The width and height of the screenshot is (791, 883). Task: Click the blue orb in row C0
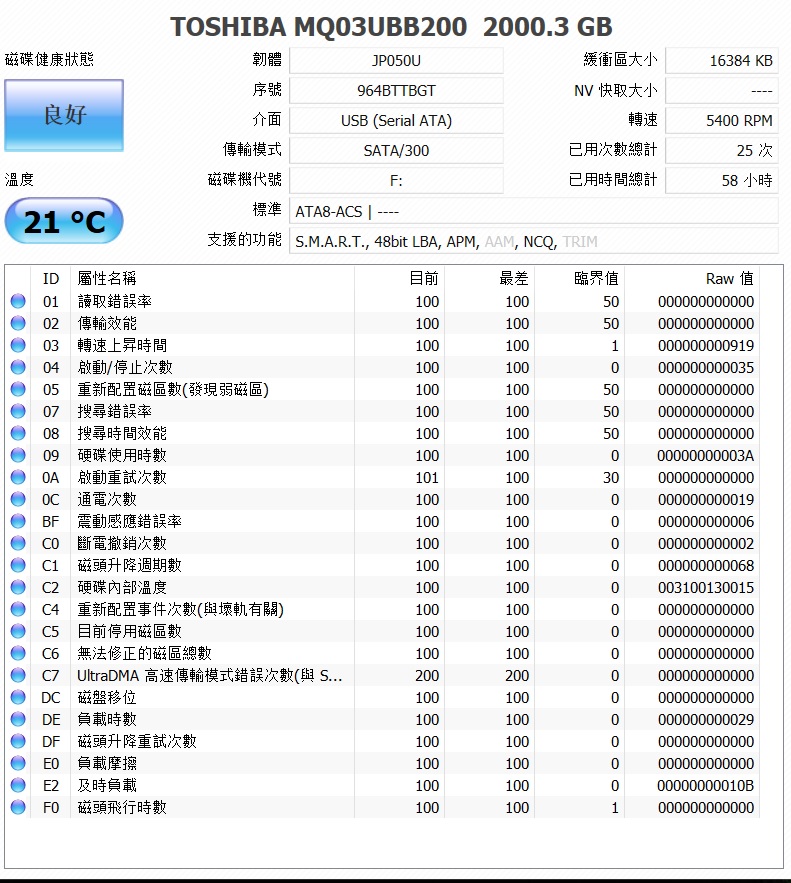tap(18, 543)
